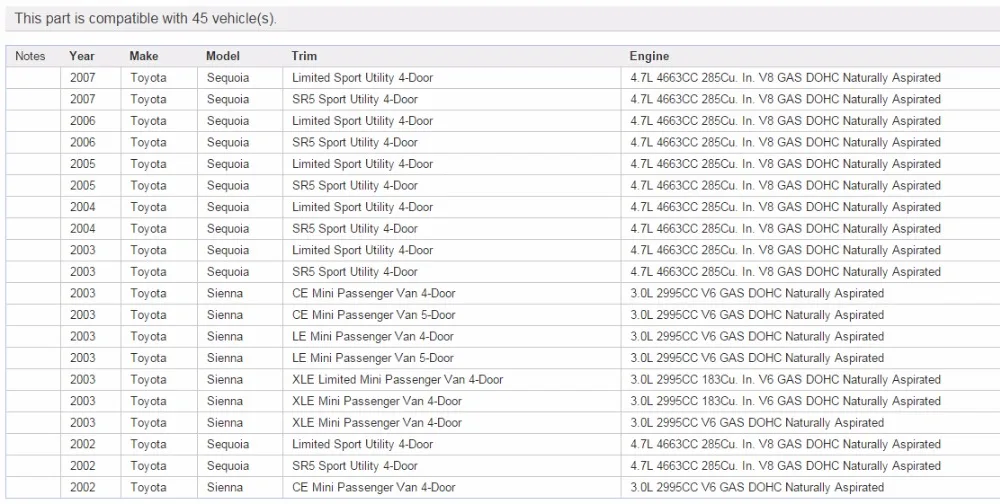
Task: Click the Year column header
Action: [82, 56]
